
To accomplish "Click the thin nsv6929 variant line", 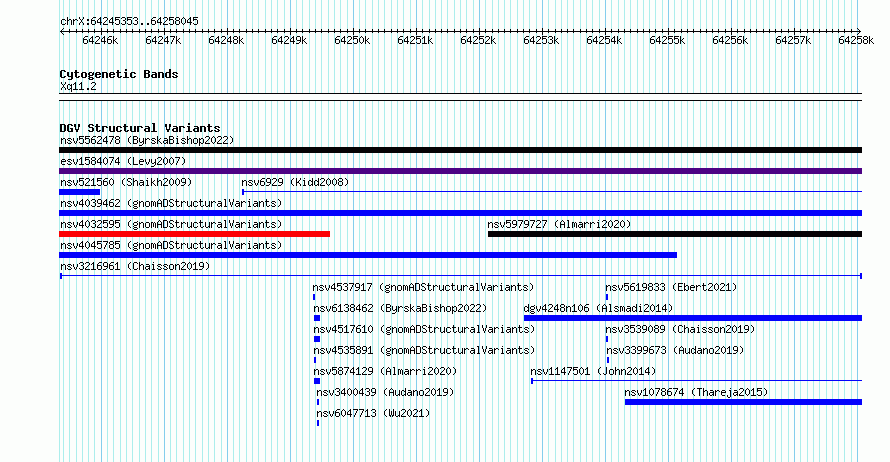I will [x=552, y=192].
